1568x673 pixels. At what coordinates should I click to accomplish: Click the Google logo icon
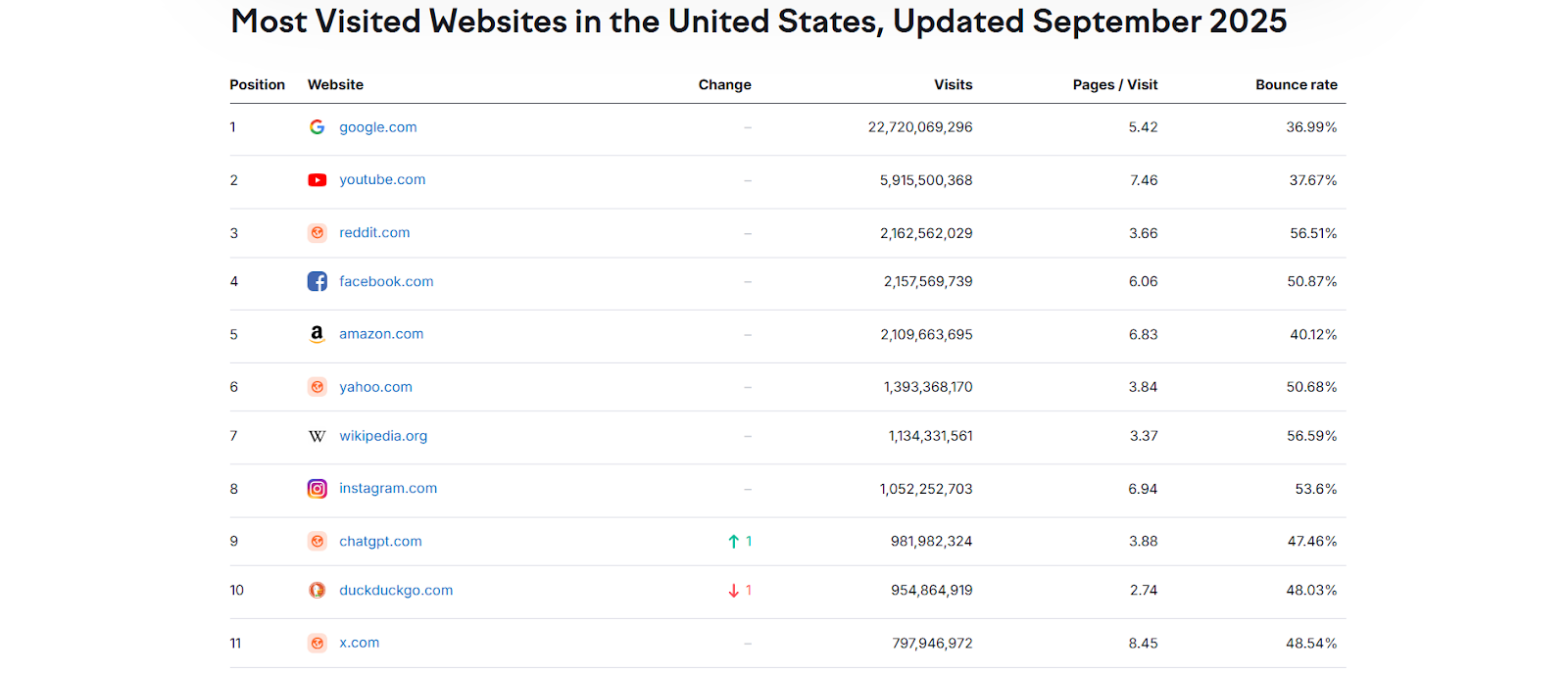[317, 127]
